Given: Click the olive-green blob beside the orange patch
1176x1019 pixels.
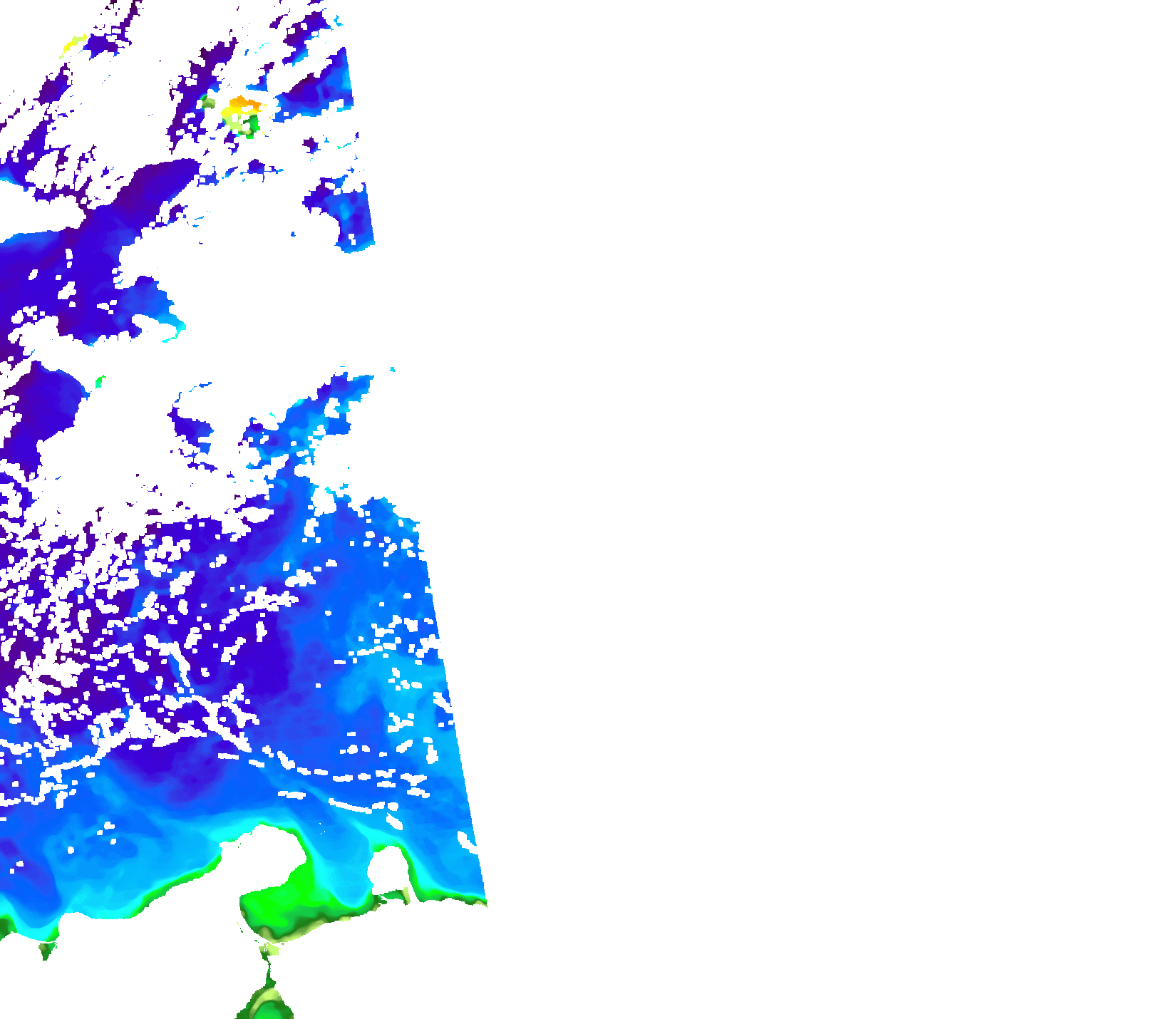Looking at the screenshot, I should click(208, 103).
